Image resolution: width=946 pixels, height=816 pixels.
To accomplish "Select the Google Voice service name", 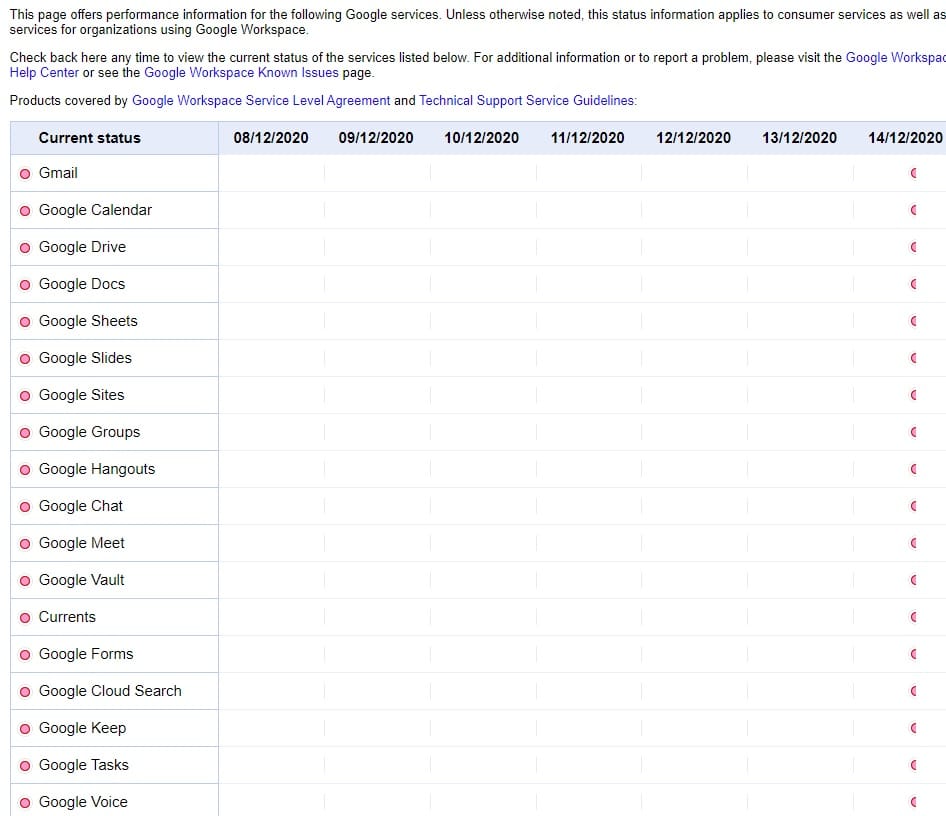I will [x=83, y=802].
